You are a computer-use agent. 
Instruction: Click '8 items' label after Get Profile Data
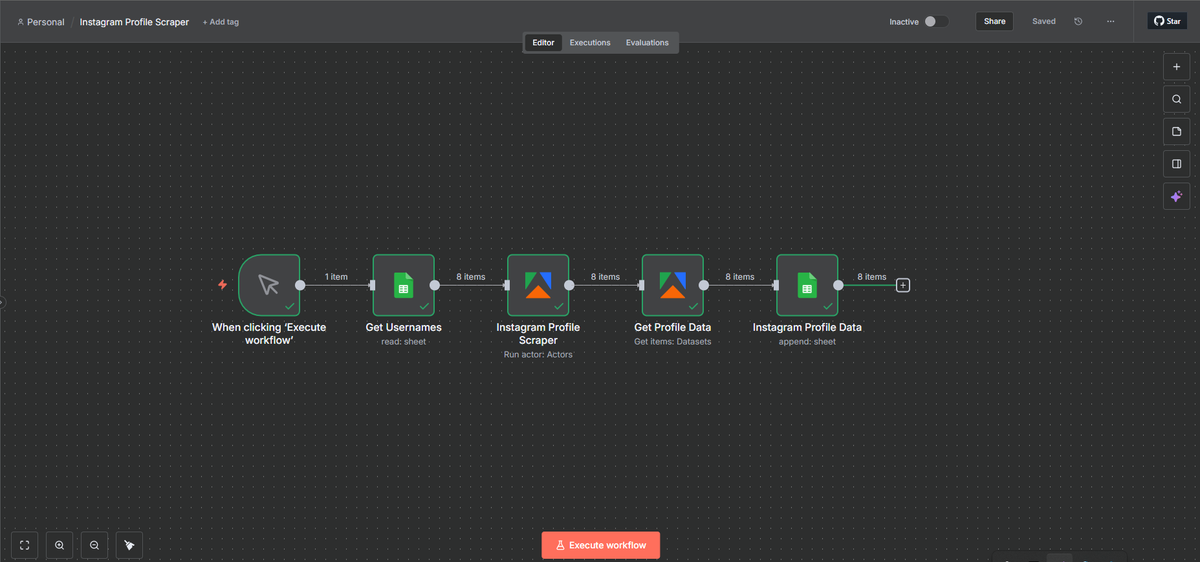[740, 277]
